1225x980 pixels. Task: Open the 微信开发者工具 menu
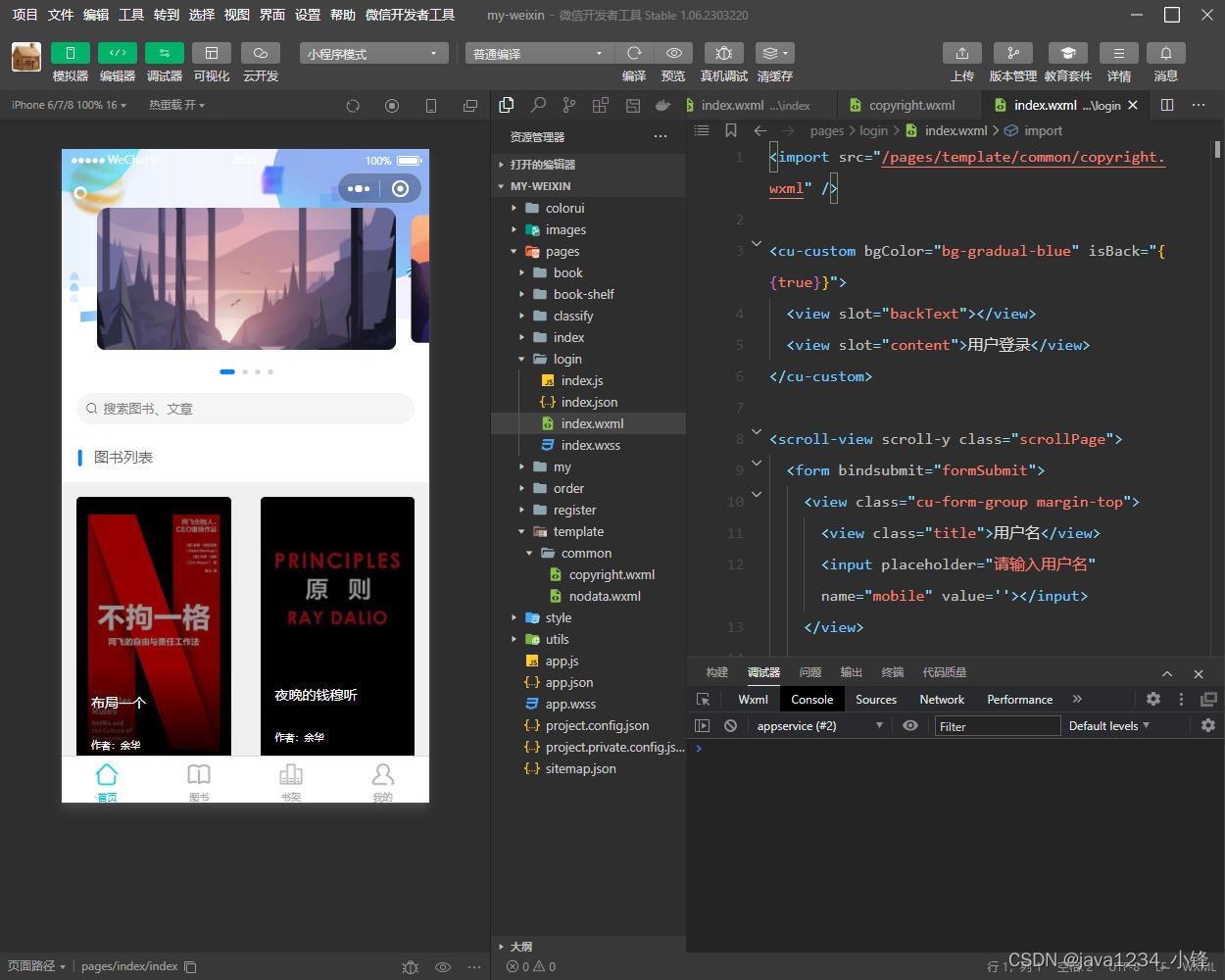410,15
